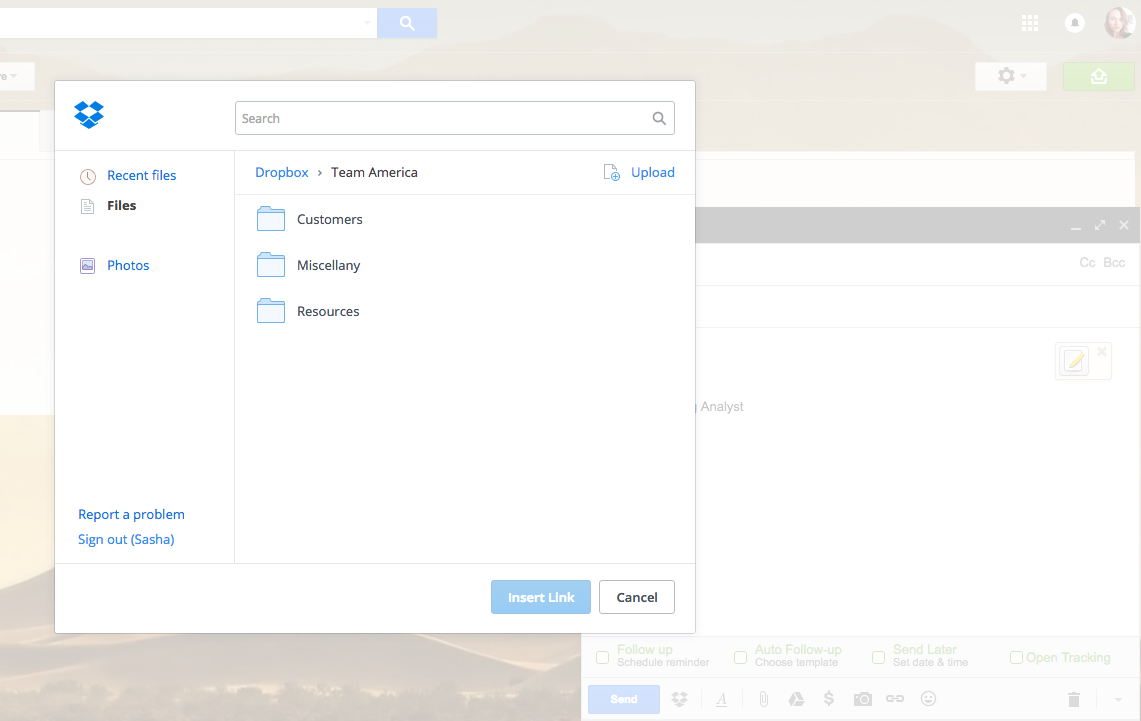
Task: Click the notepad pencil icon in compose body
Action: [x=1073, y=361]
